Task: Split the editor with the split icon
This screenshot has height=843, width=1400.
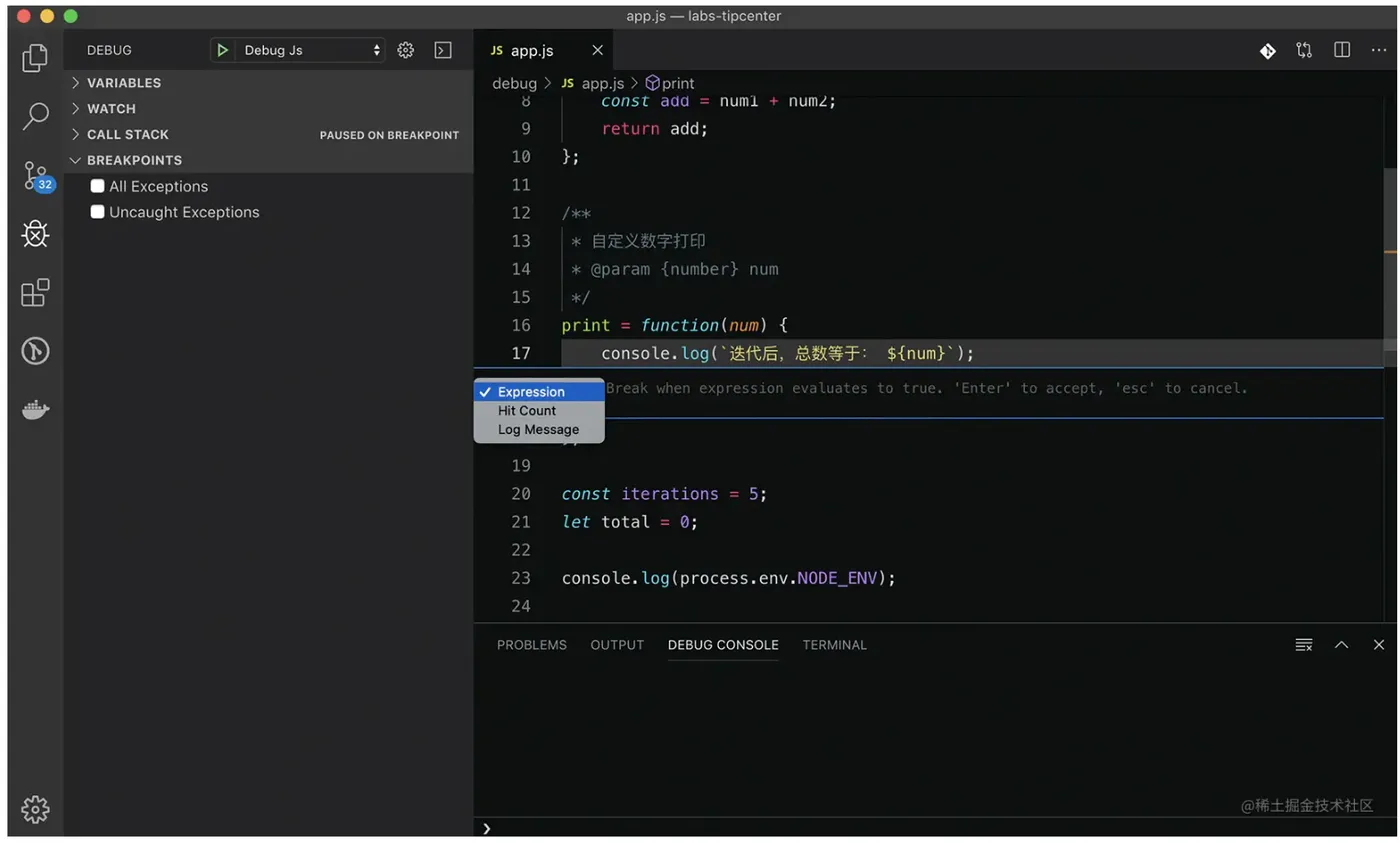Action: (1342, 50)
